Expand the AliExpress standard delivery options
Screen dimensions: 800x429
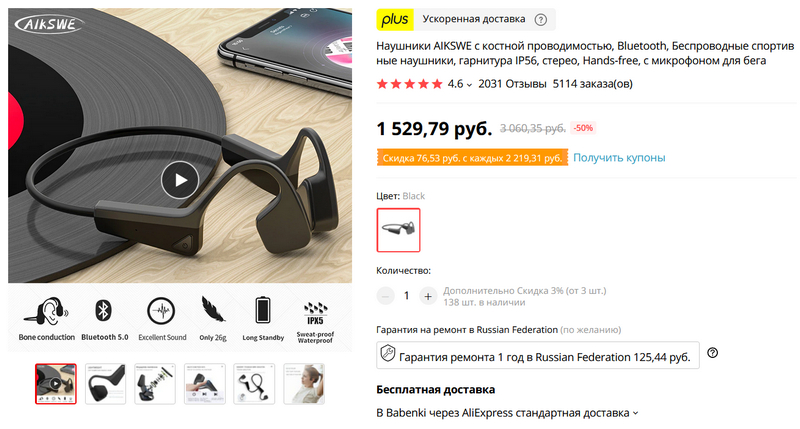[x=635, y=413]
